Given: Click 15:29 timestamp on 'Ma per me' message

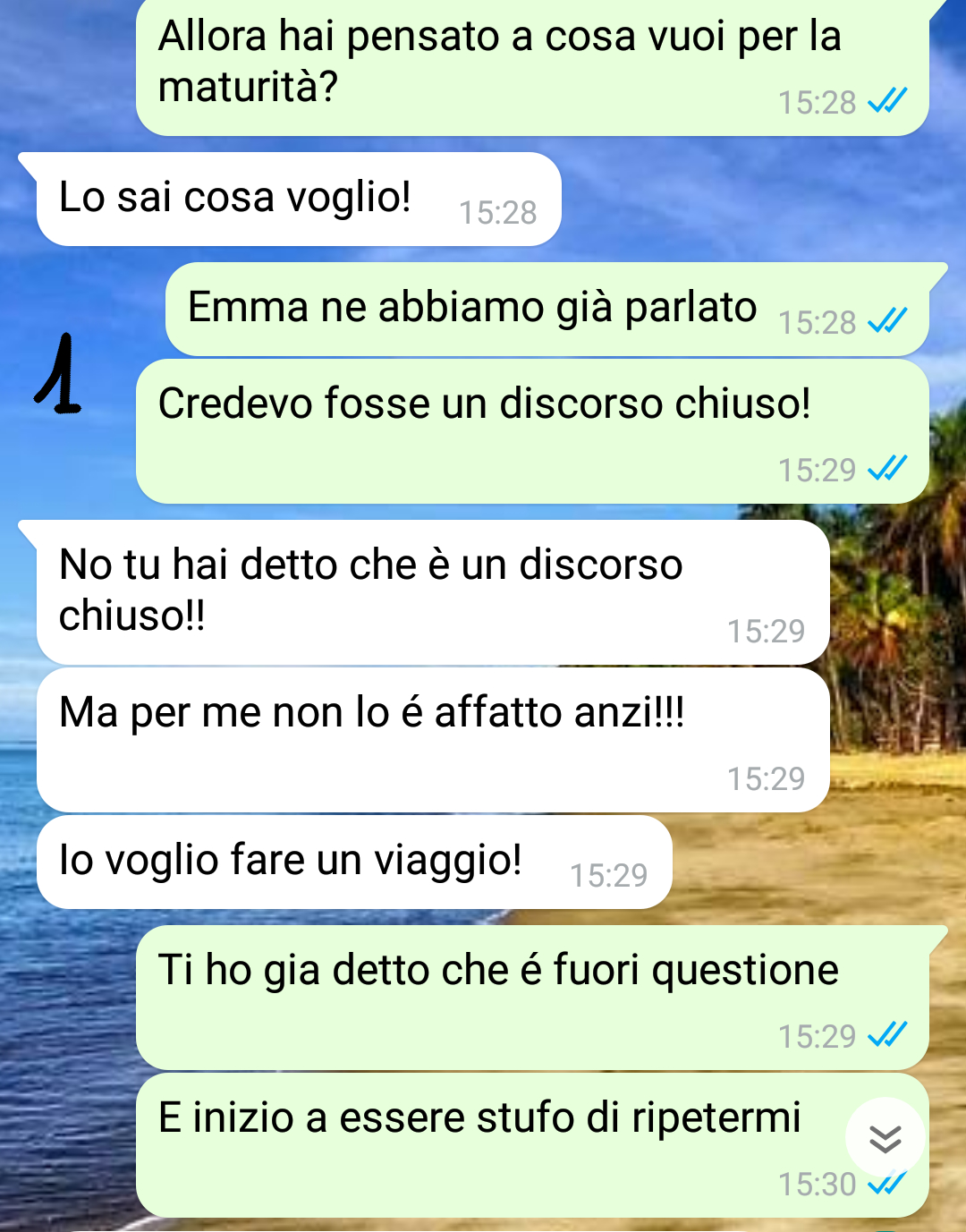Looking at the screenshot, I should (x=767, y=779).
